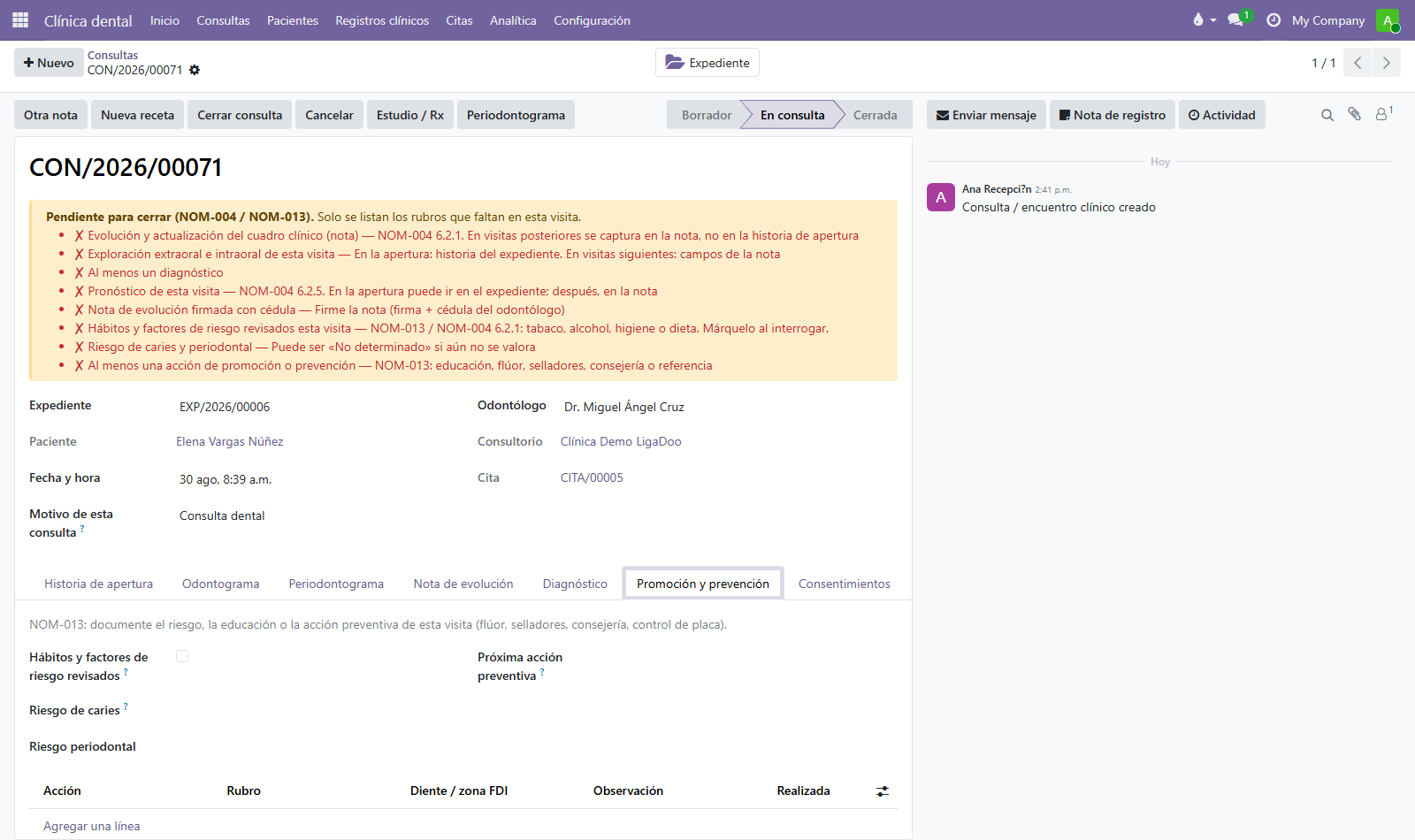
Task: Open patient link Elena Vargas Núñez
Action: [230, 441]
